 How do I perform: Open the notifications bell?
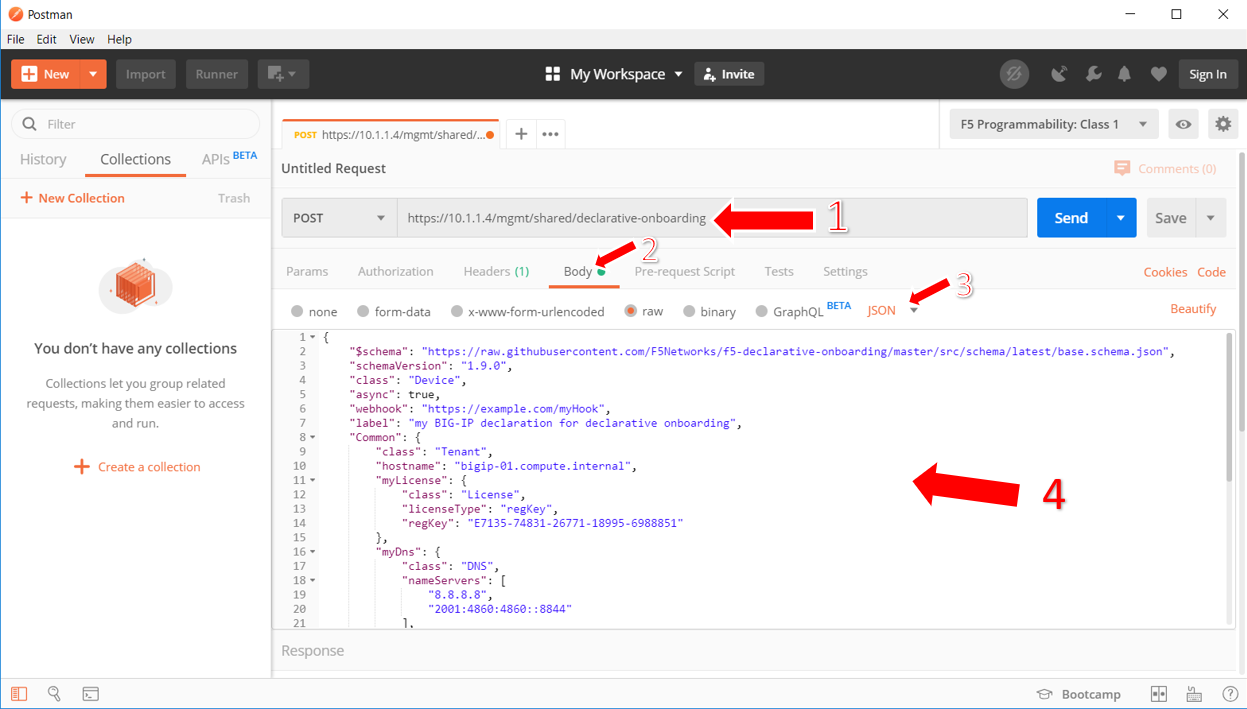point(1125,74)
